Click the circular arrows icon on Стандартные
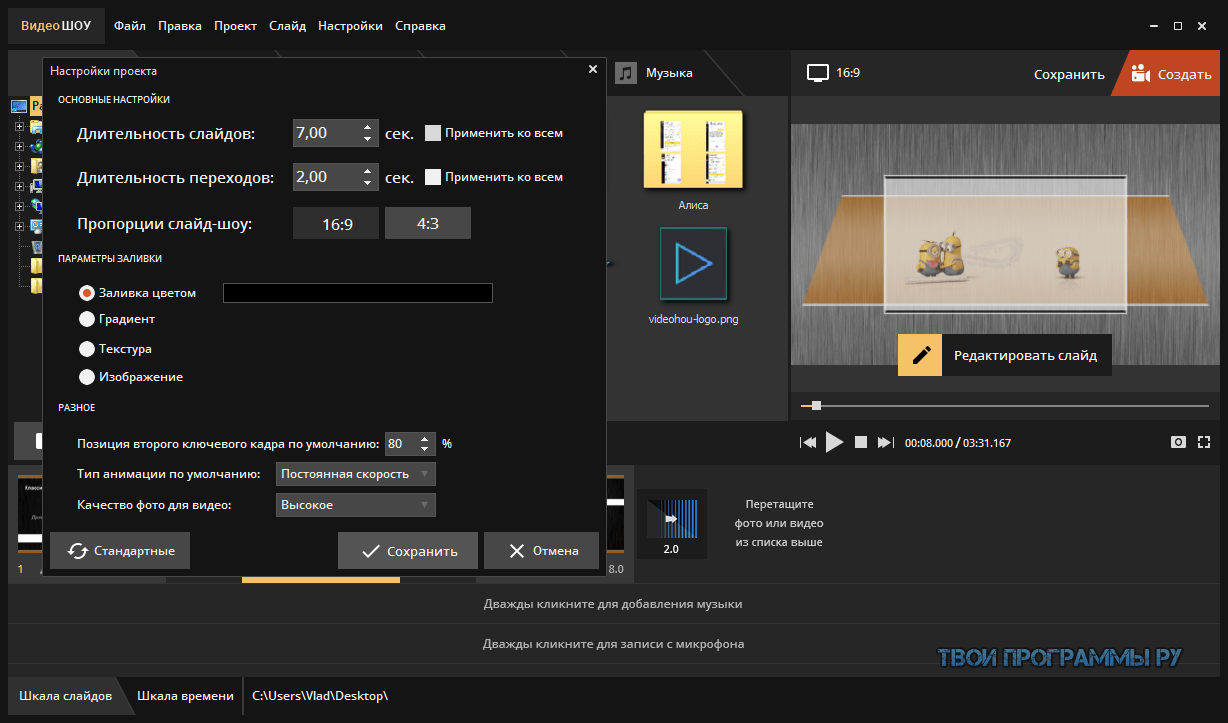Image resolution: width=1228 pixels, height=723 pixels. click(77, 550)
